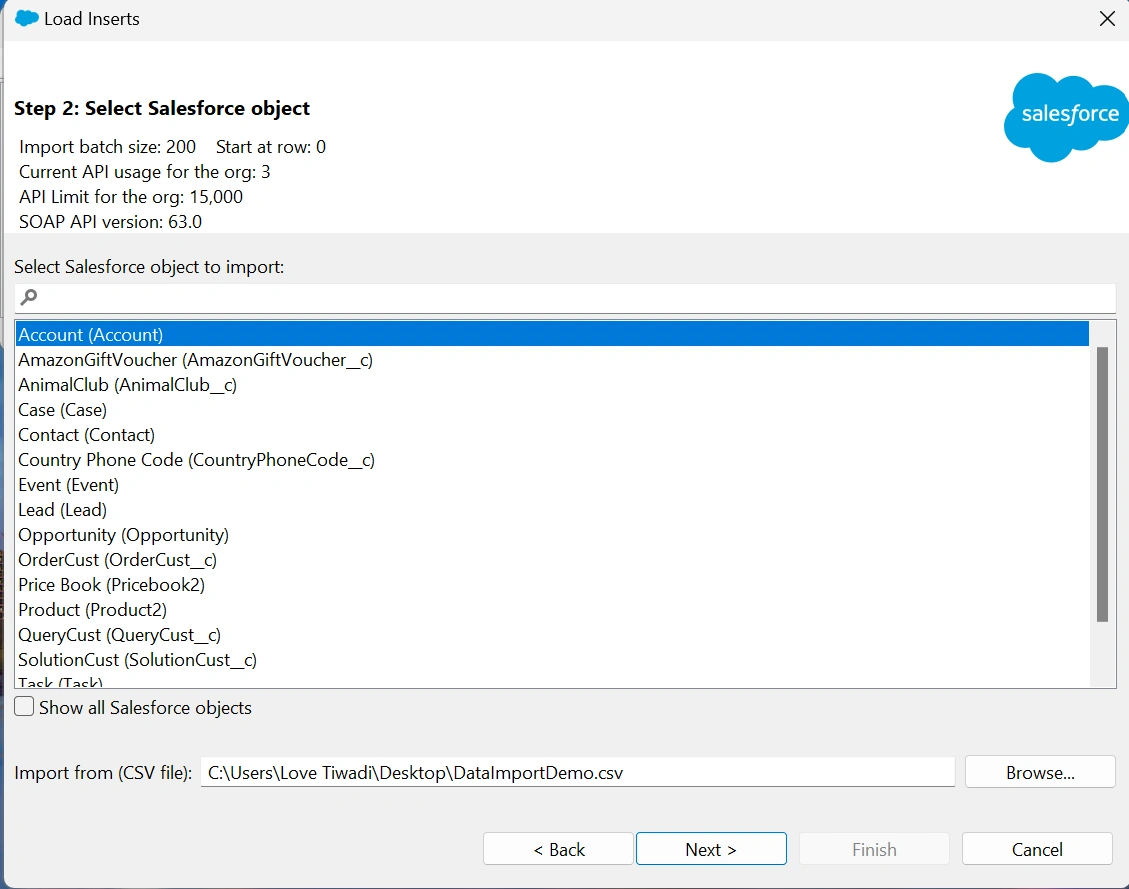This screenshot has height=889, width=1129.
Task: Open the Browse dialog for CSV file
Action: [1039, 771]
